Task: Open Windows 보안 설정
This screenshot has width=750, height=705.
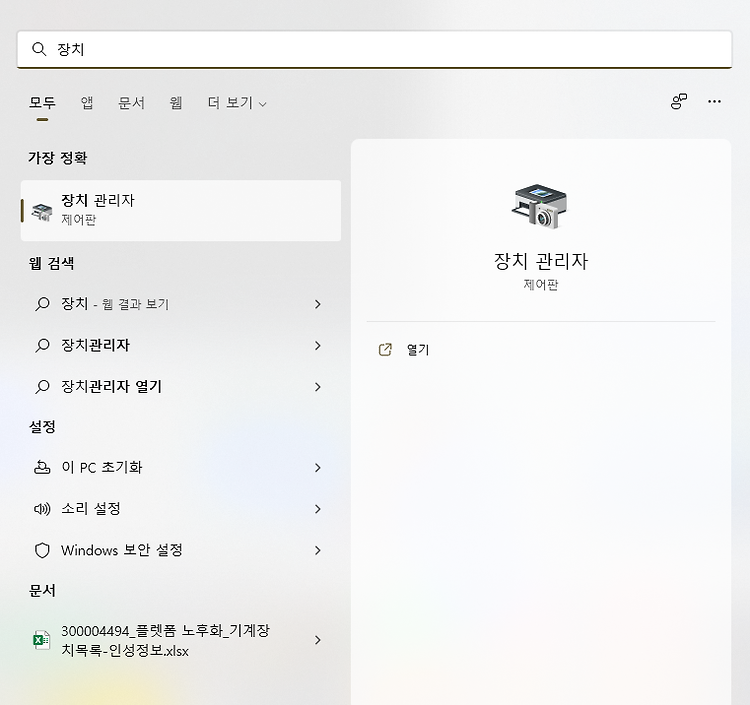Action: click(x=181, y=550)
